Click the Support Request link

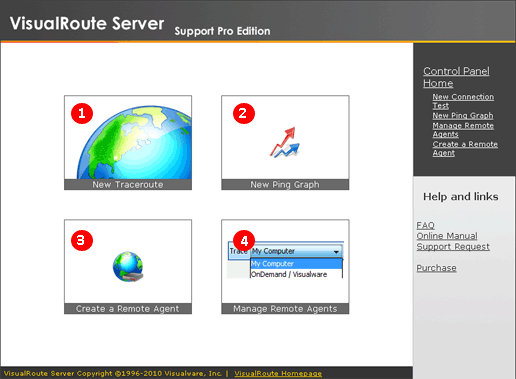453,247
